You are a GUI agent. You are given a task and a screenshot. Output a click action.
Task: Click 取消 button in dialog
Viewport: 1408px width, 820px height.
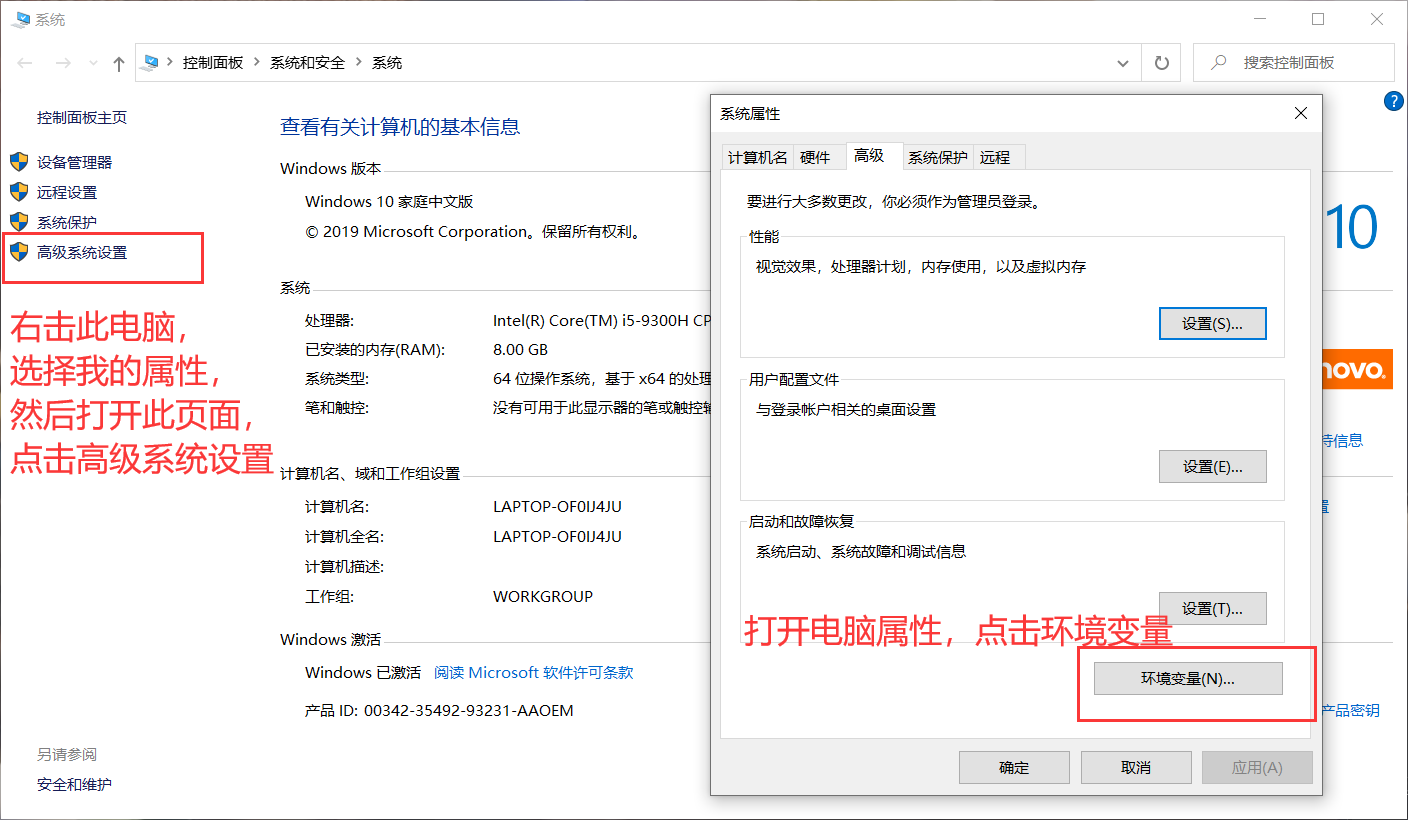coord(1136,767)
